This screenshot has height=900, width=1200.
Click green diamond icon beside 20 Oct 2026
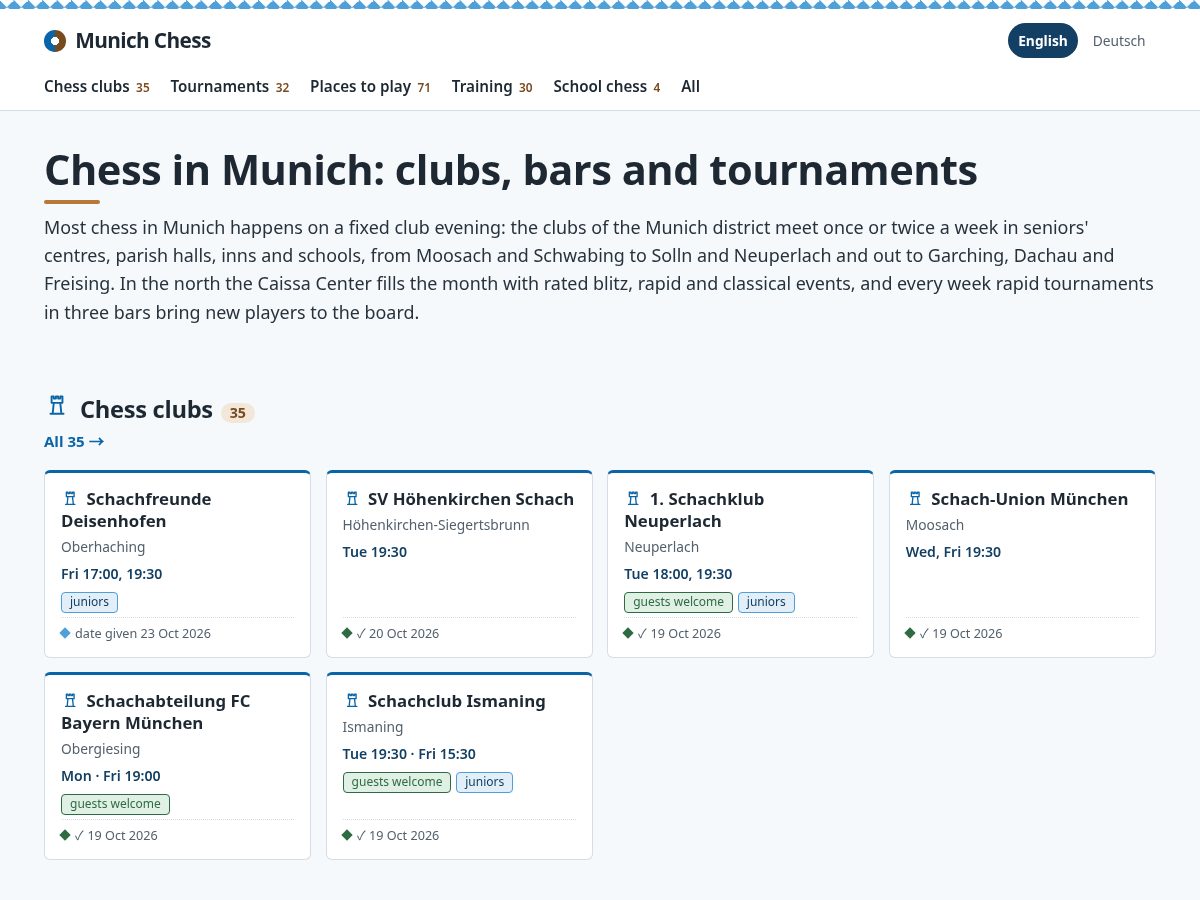point(347,633)
